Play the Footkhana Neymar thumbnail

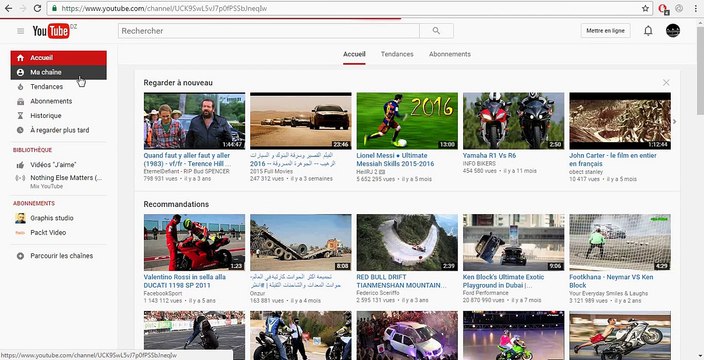pos(620,242)
